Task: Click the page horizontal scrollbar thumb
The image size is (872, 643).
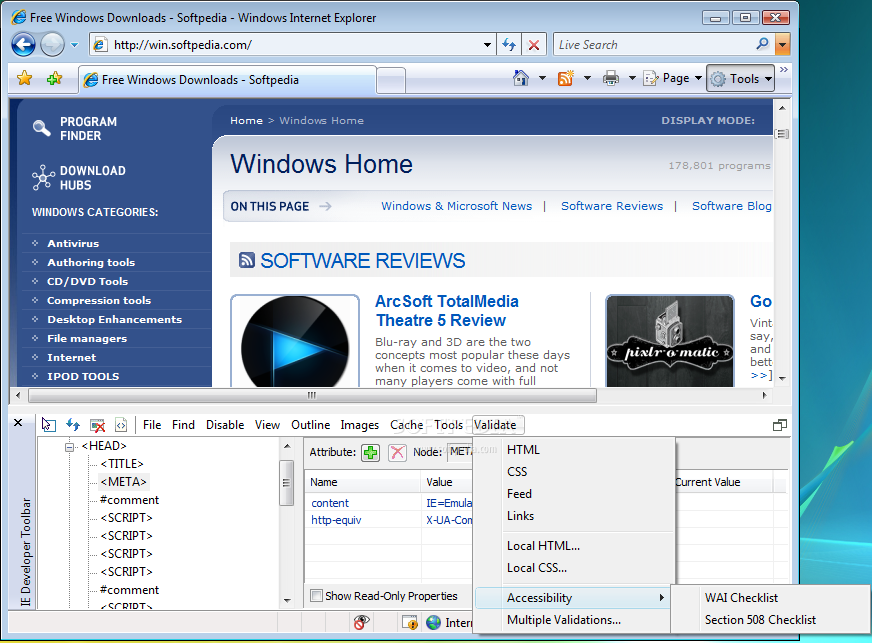Action: [x=312, y=395]
